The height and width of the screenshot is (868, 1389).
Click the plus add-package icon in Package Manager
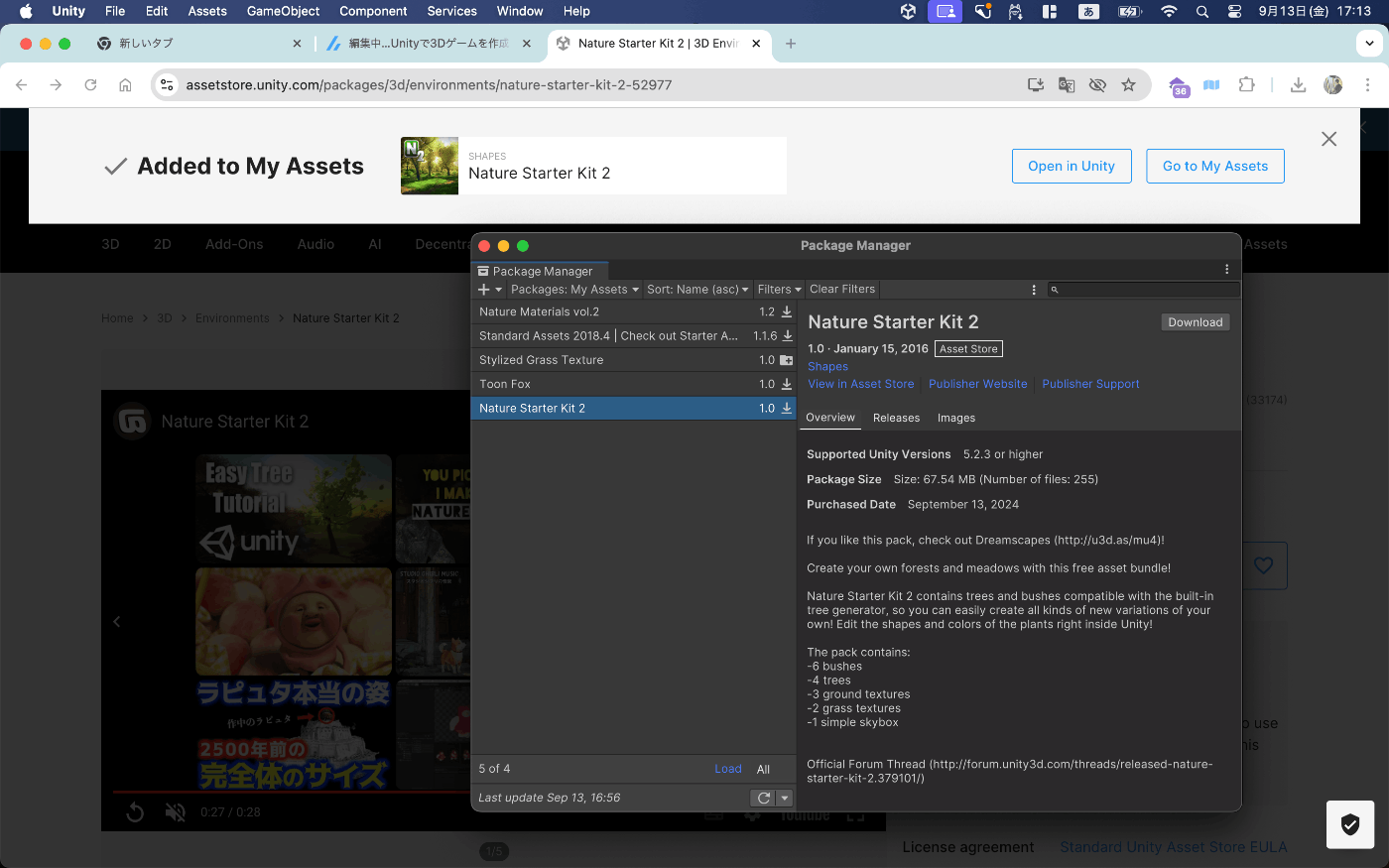click(484, 290)
